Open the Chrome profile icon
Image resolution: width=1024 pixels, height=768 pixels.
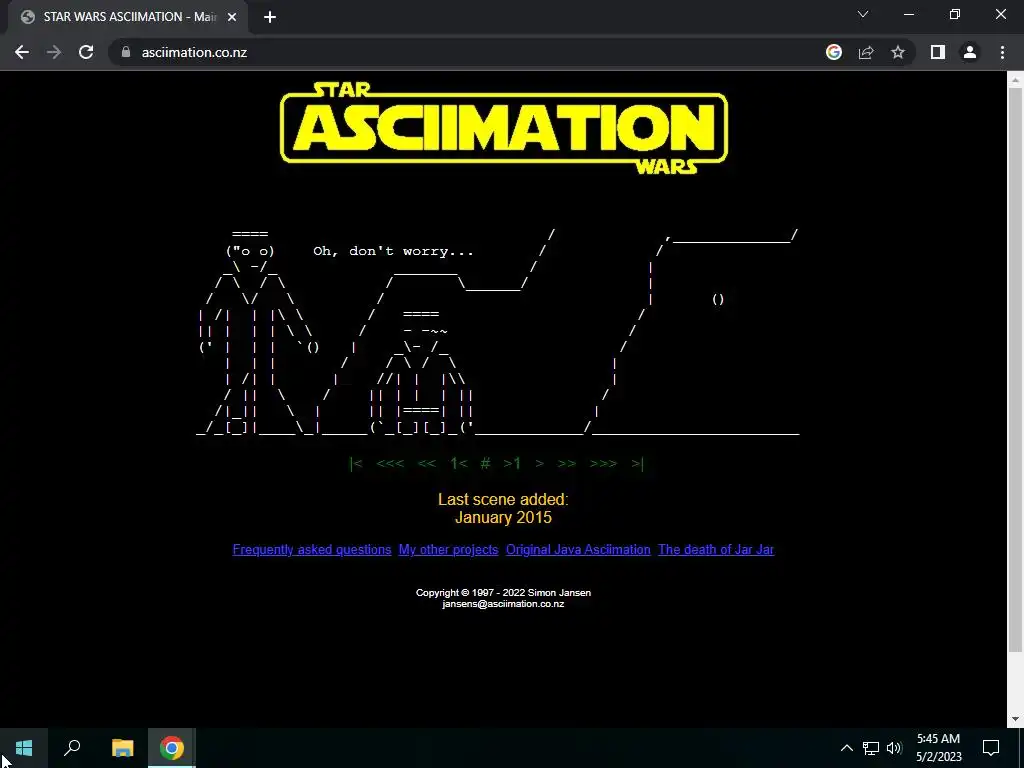(970, 52)
